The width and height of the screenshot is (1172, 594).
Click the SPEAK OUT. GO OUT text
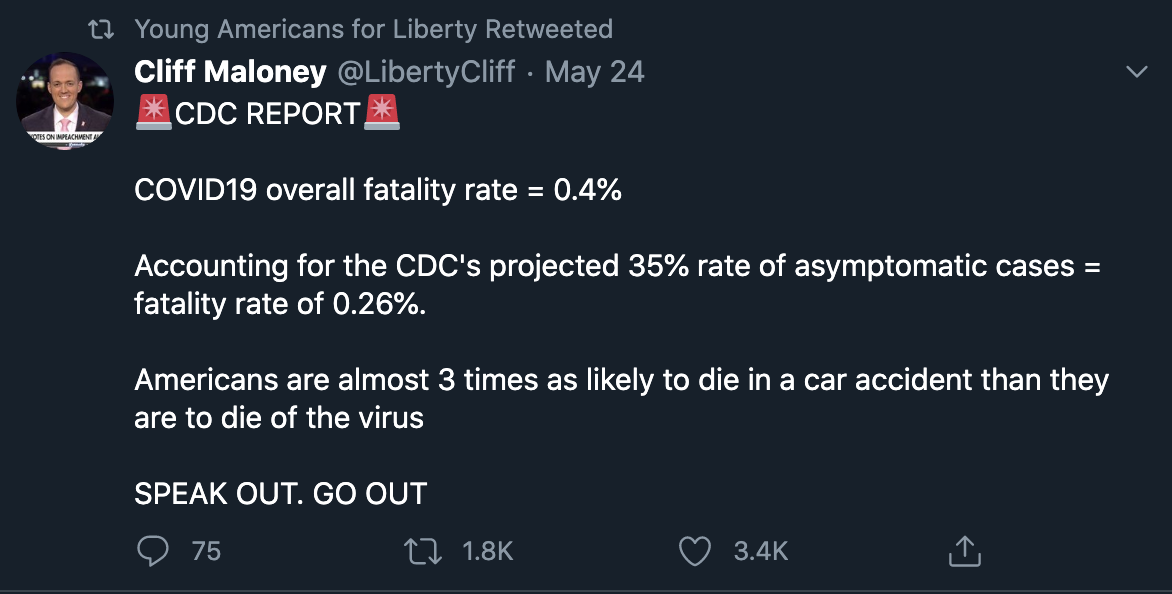(280, 493)
